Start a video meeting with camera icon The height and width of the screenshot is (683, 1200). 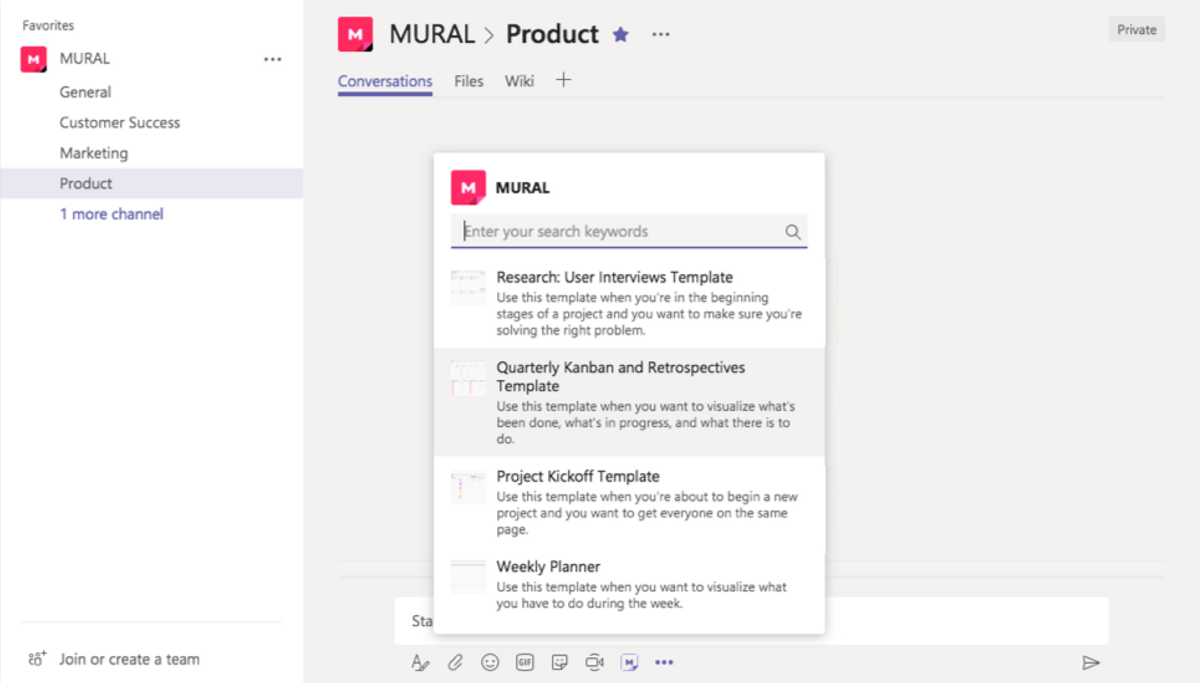[x=595, y=662]
